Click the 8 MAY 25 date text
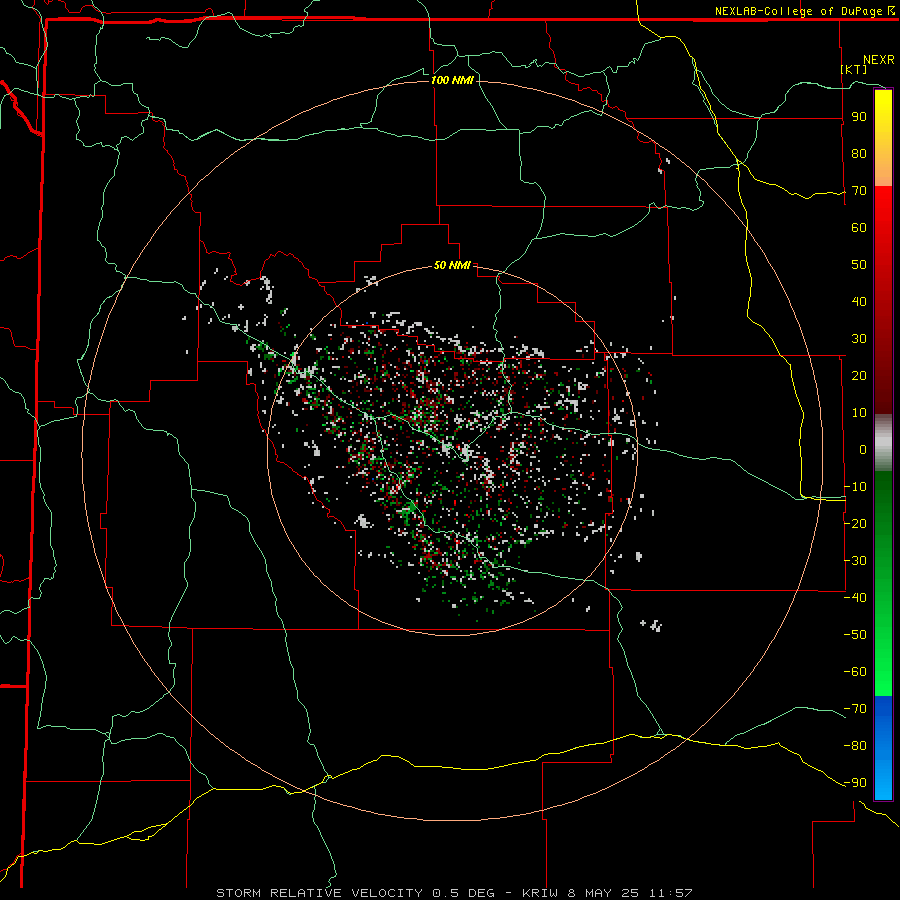This screenshot has height=900, width=900. click(604, 893)
